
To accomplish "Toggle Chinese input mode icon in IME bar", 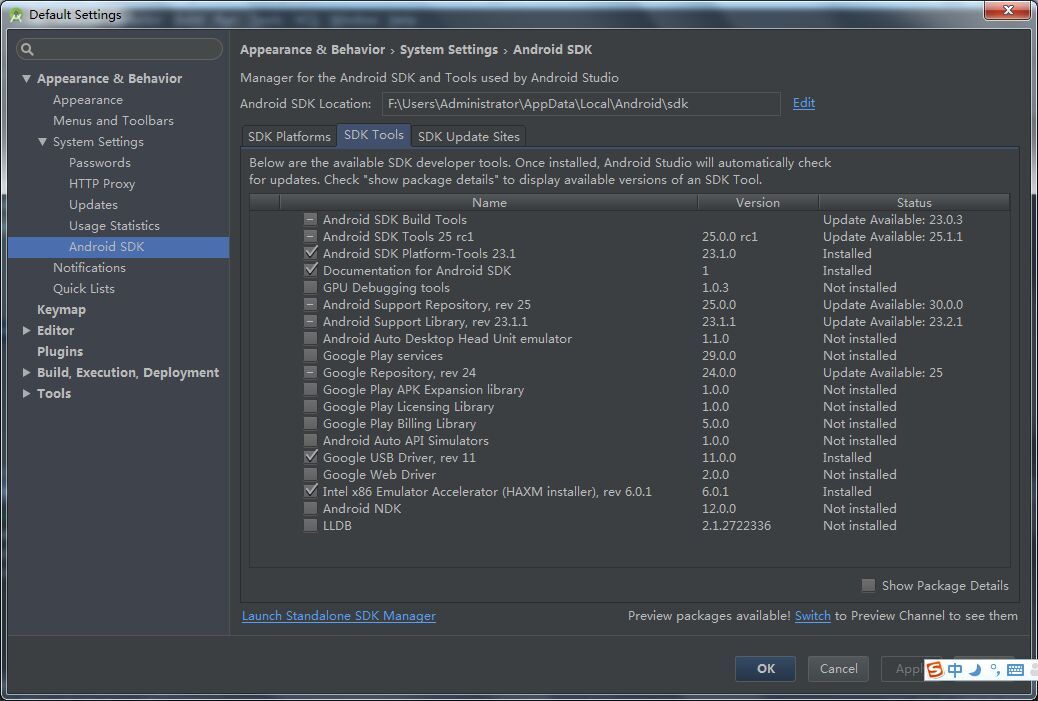I will pyautogui.click(x=955, y=670).
